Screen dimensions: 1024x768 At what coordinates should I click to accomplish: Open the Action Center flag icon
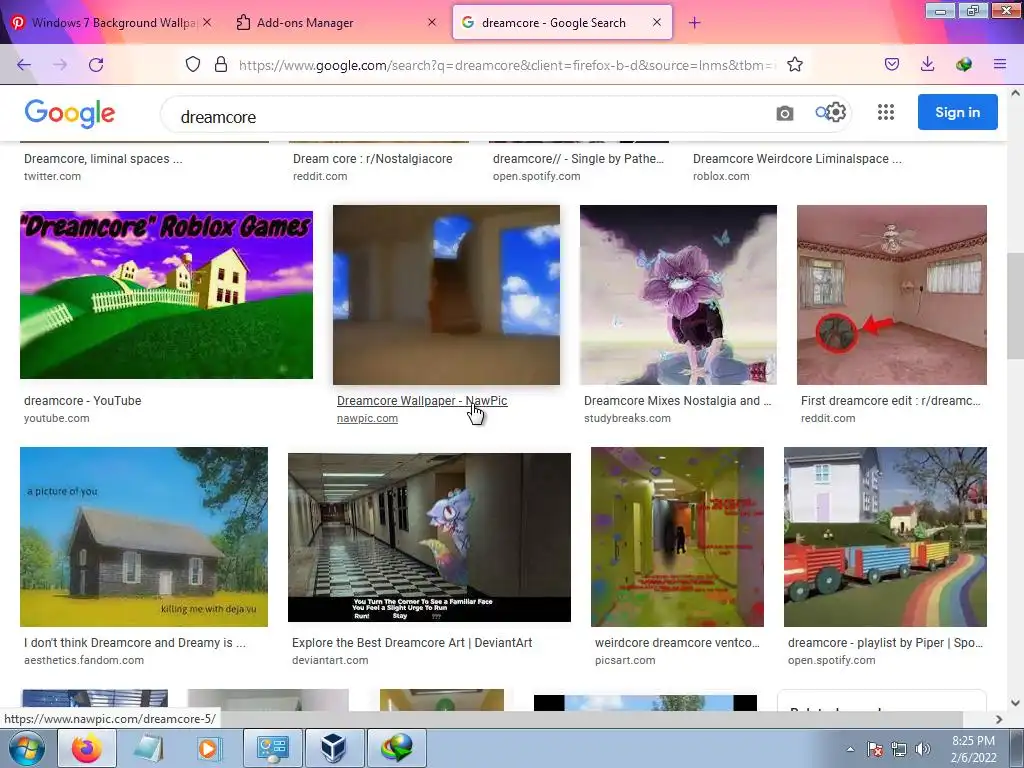(x=875, y=750)
